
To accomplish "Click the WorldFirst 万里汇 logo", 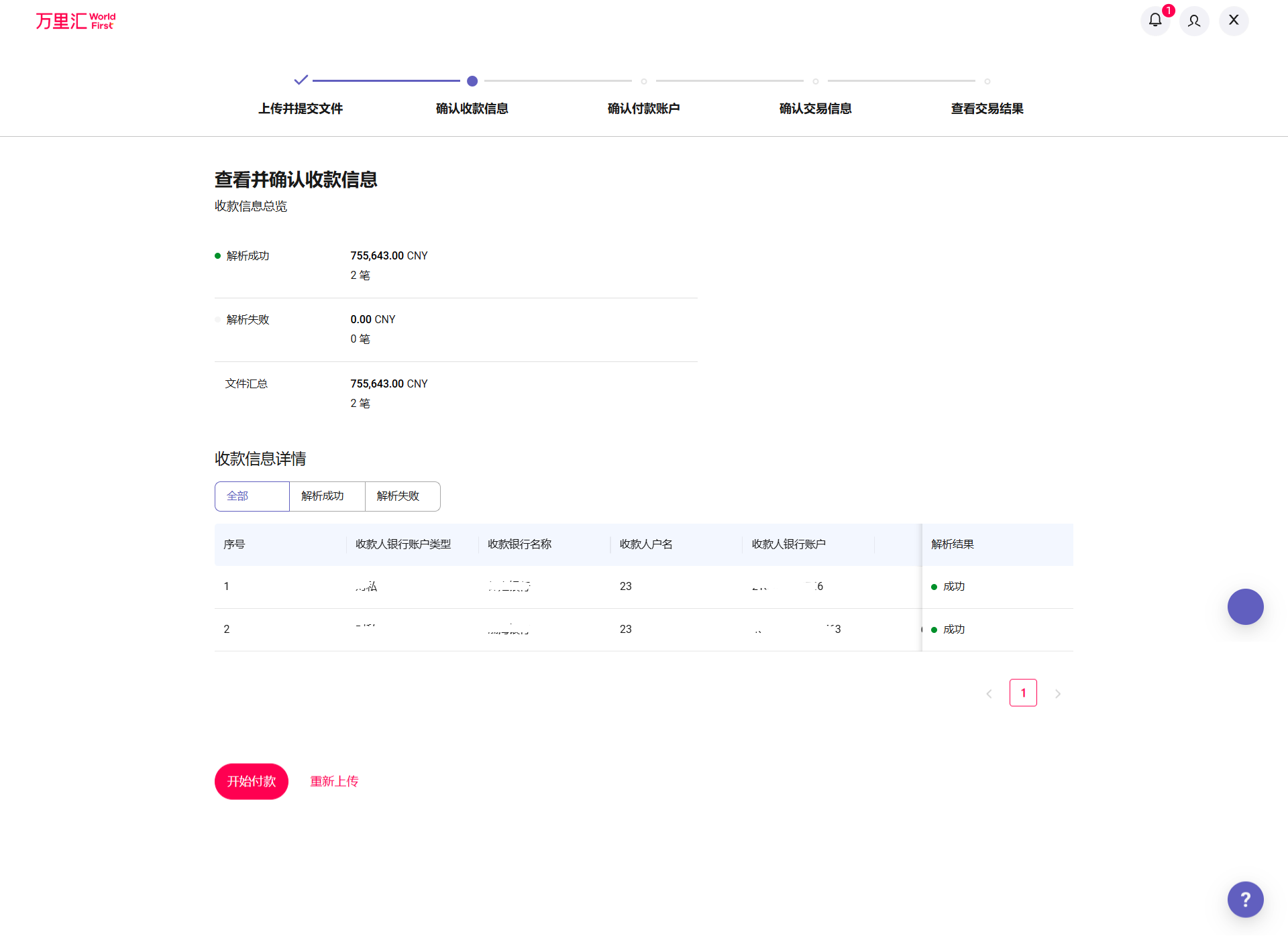I will click(x=75, y=21).
